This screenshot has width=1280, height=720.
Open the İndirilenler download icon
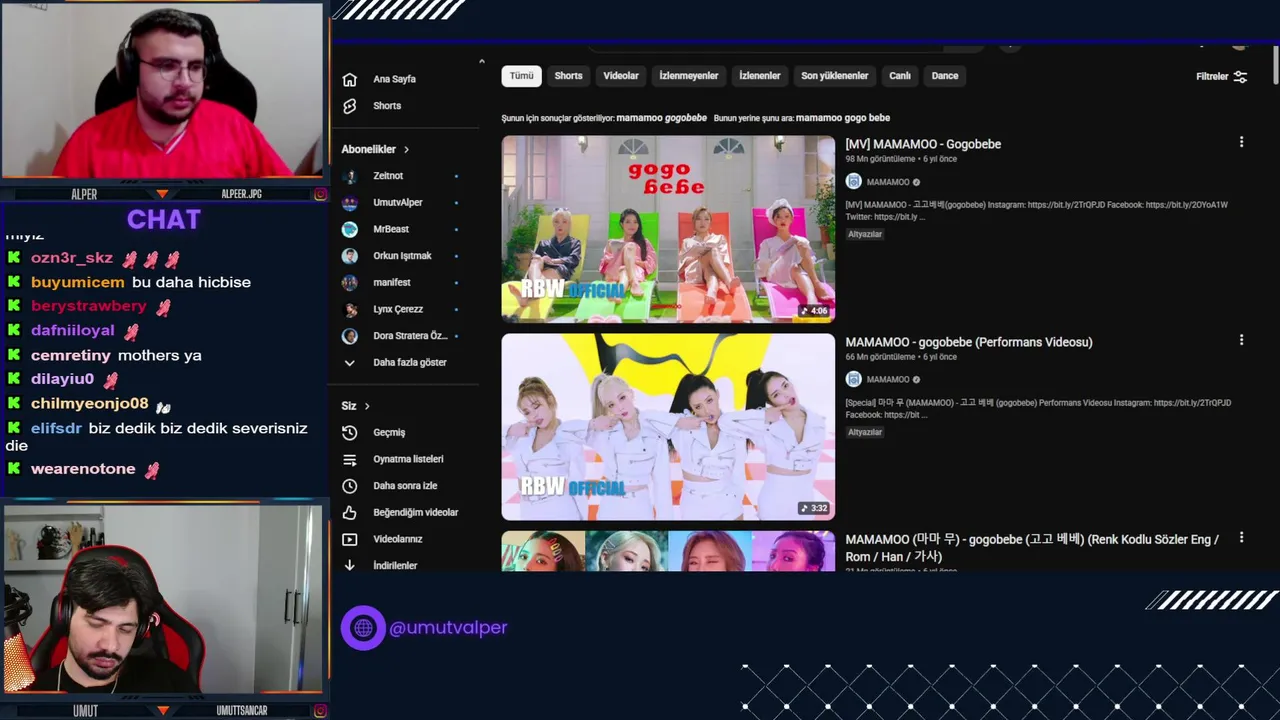pos(349,565)
